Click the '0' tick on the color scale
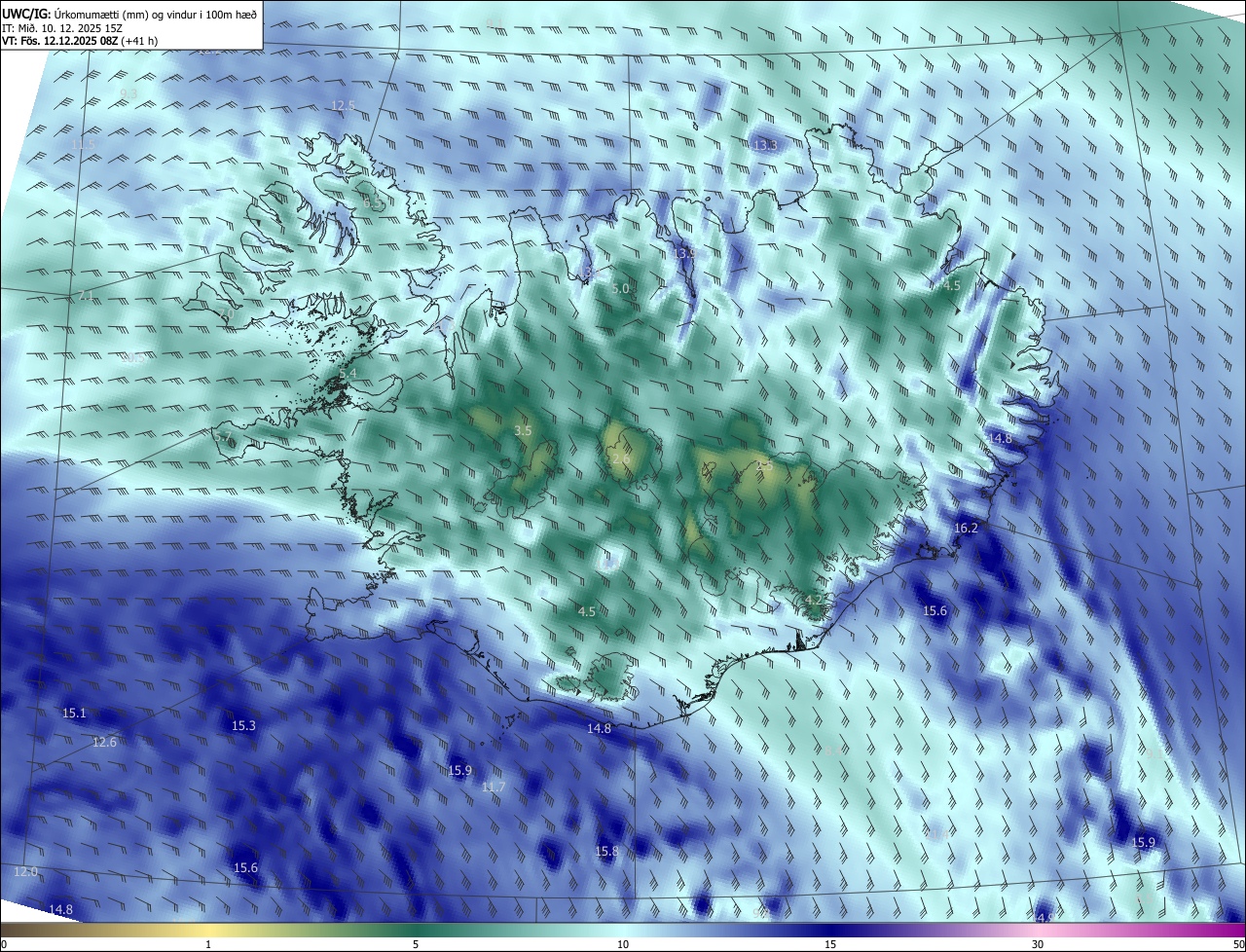1246x952 pixels. coord(4,945)
